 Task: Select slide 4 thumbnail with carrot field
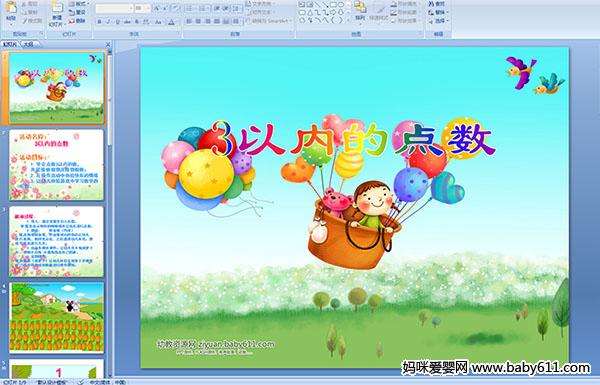(x=56, y=318)
